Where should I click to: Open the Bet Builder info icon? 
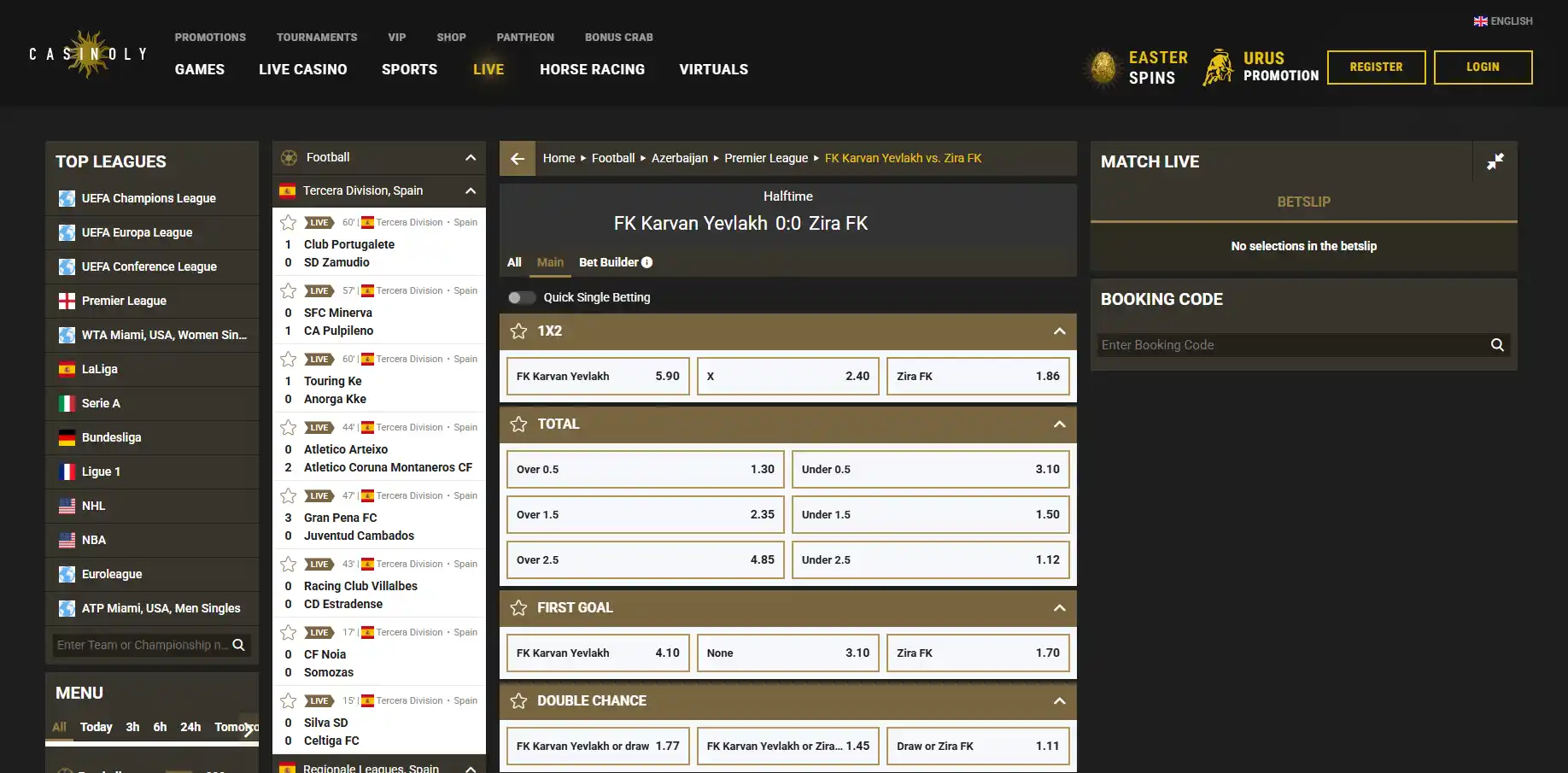click(x=647, y=263)
